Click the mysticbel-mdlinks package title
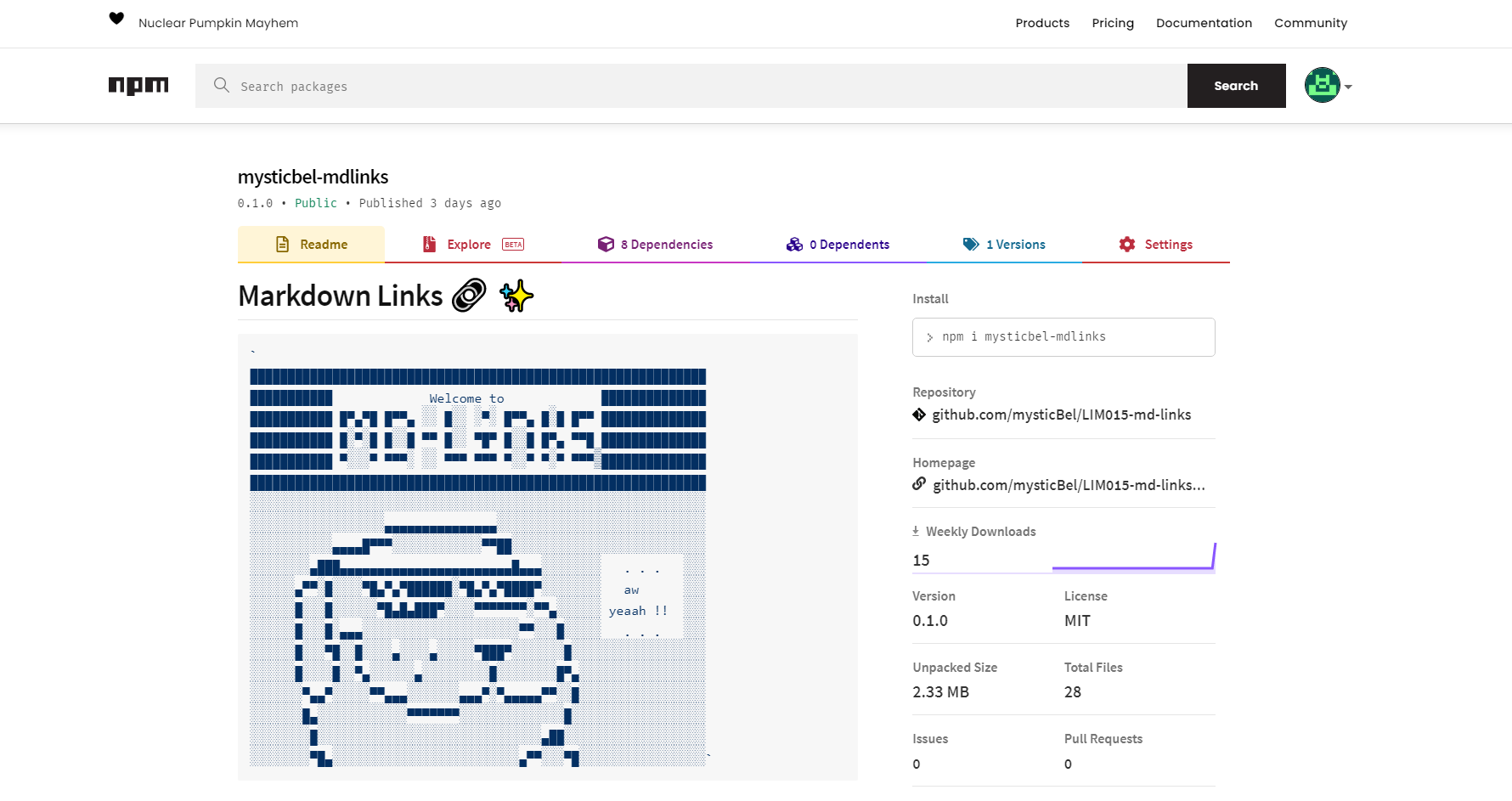Viewport: 1512px width, 801px height. tap(313, 177)
